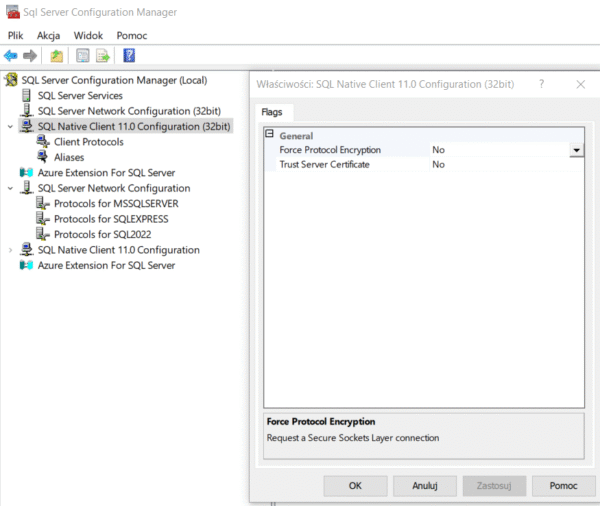Click the SQL Server Configuration Manager (Local) root icon
Image resolution: width=600 pixels, height=506 pixels.
tap(11, 80)
